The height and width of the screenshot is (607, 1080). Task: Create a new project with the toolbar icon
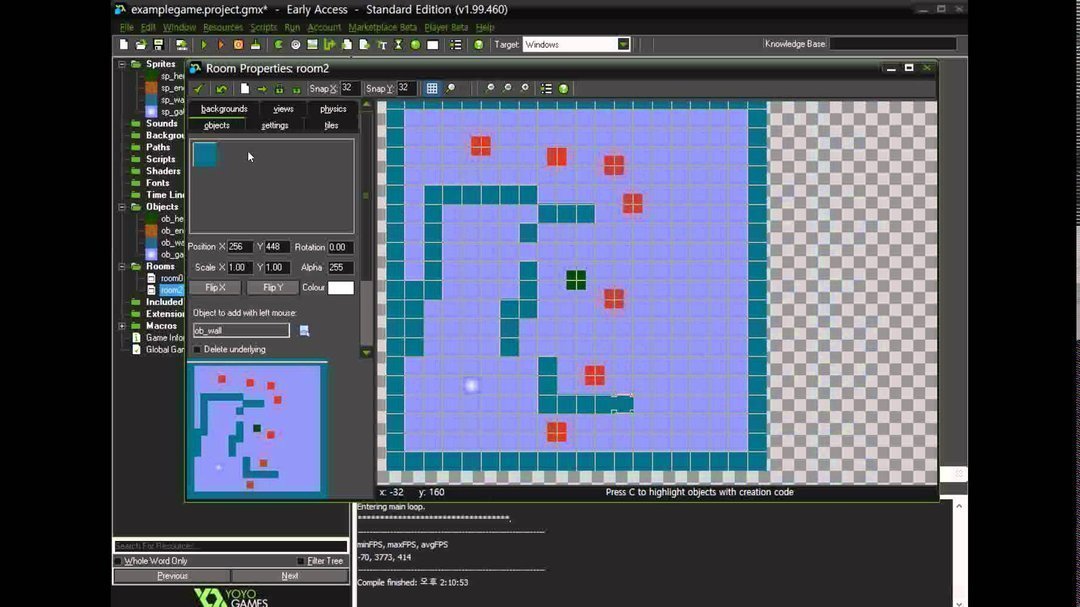pos(124,45)
